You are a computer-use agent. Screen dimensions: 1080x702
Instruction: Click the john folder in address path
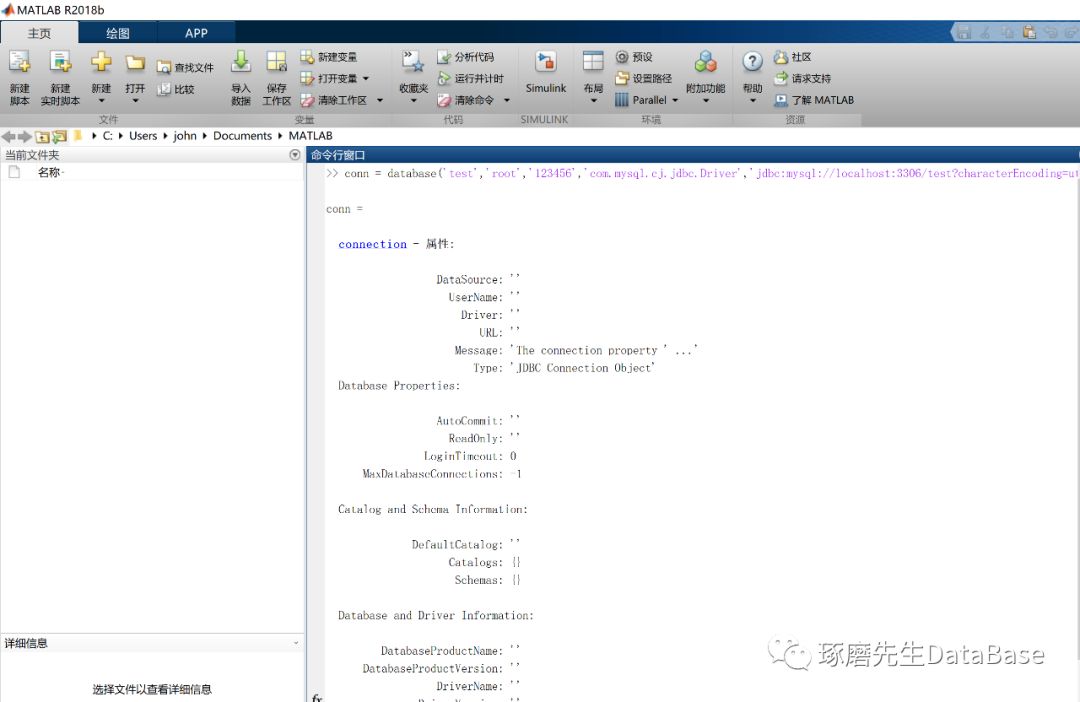point(185,136)
